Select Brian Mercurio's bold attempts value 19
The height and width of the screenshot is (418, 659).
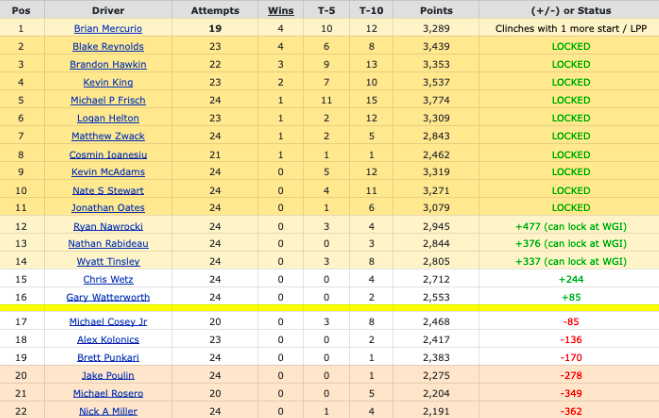215,29
